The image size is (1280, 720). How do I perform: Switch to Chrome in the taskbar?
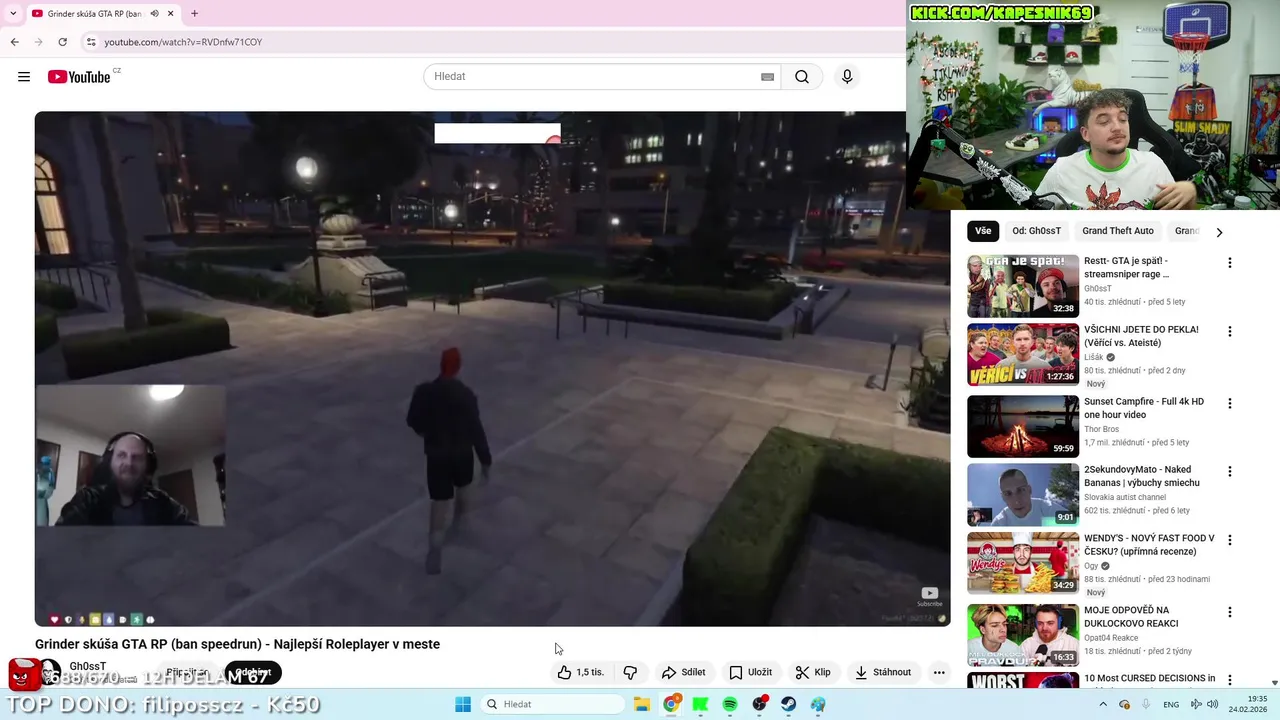[672, 704]
